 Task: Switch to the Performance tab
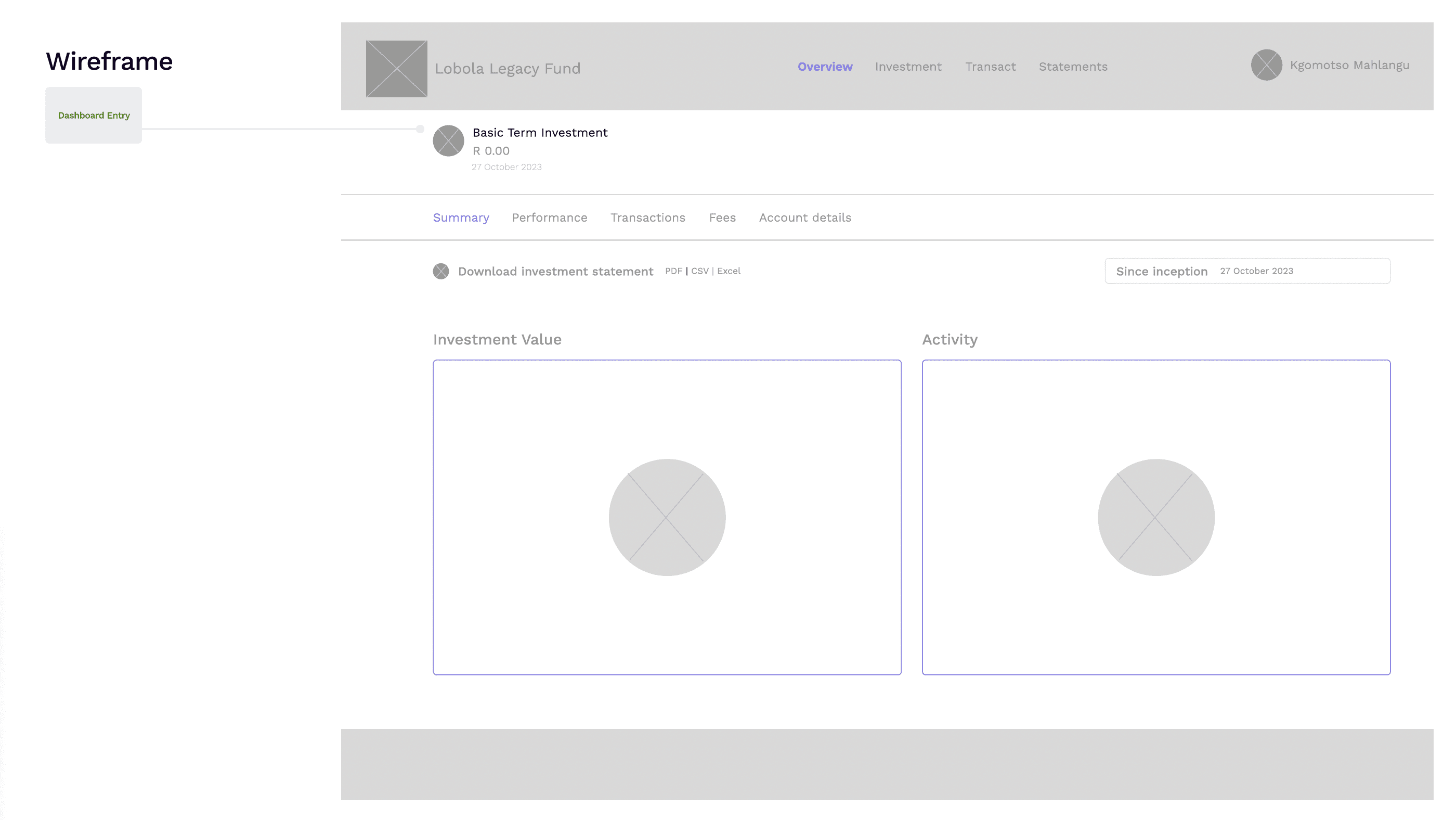pos(550,217)
